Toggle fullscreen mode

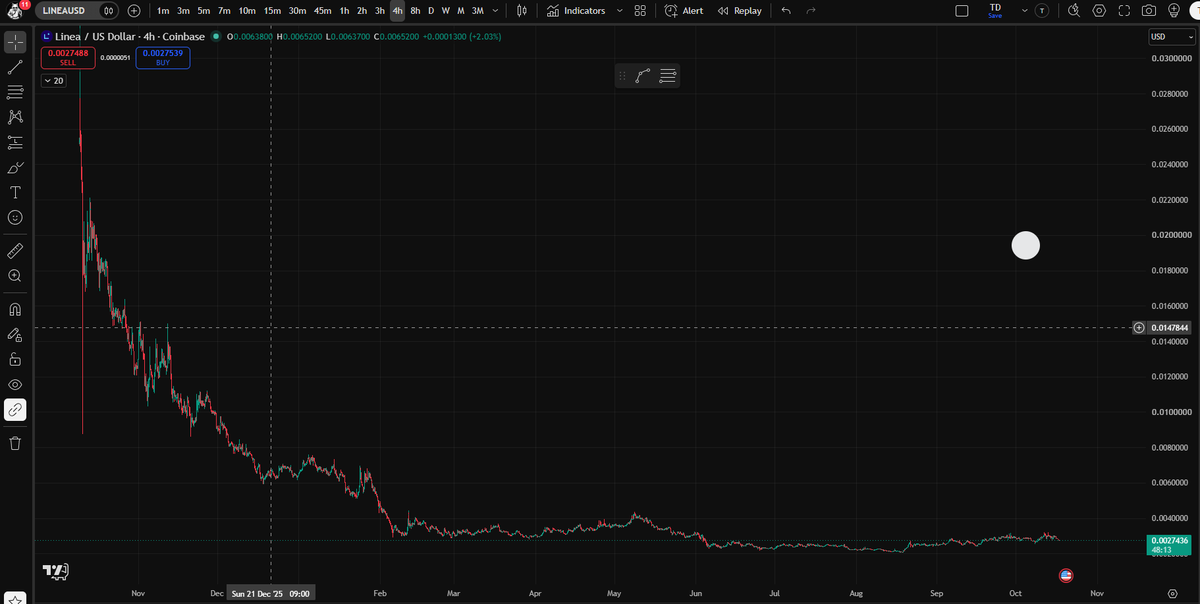[1124, 10]
